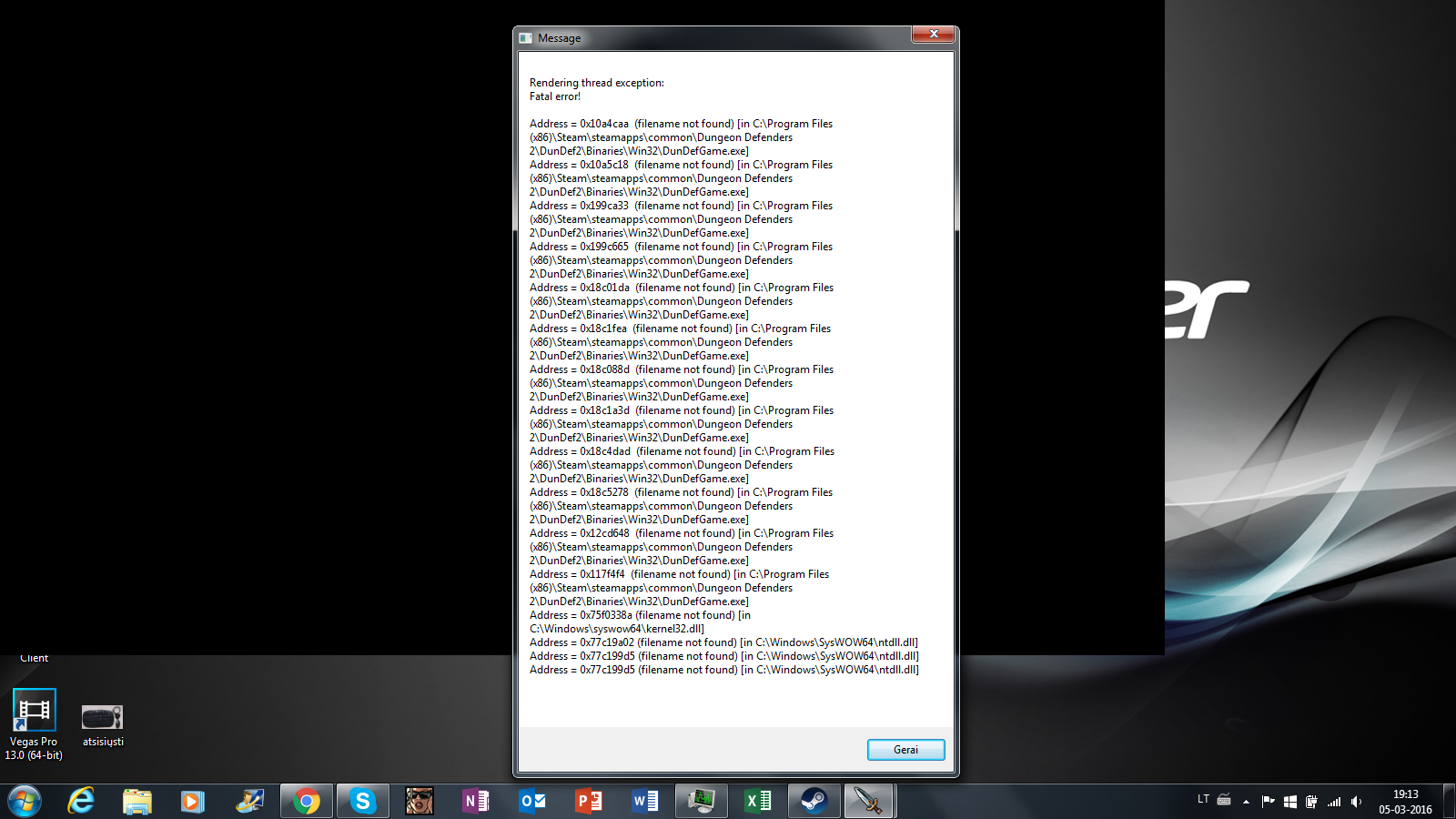This screenshot has width=1456, height=819.
Task: Open the on-screen keyboard tray icon
Action: click(1224, 801)
